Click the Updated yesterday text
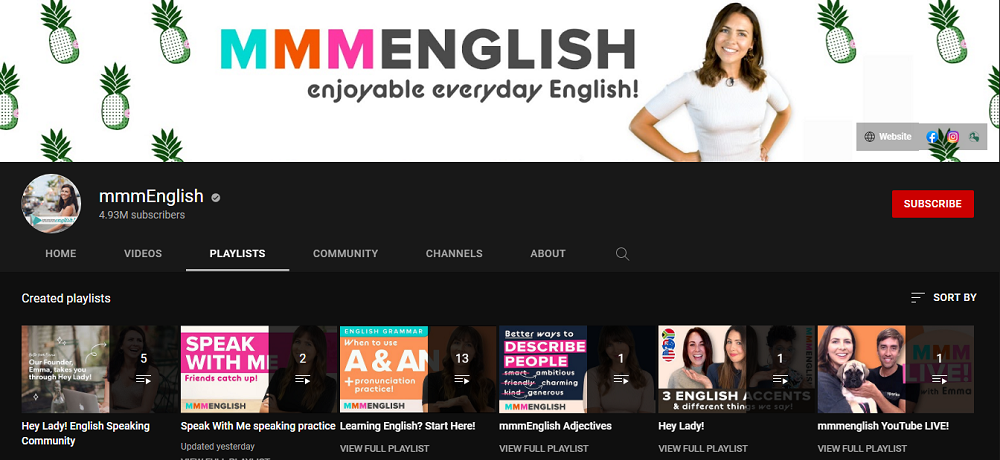This screenshot has height=460, width=1000. (217, 447)
